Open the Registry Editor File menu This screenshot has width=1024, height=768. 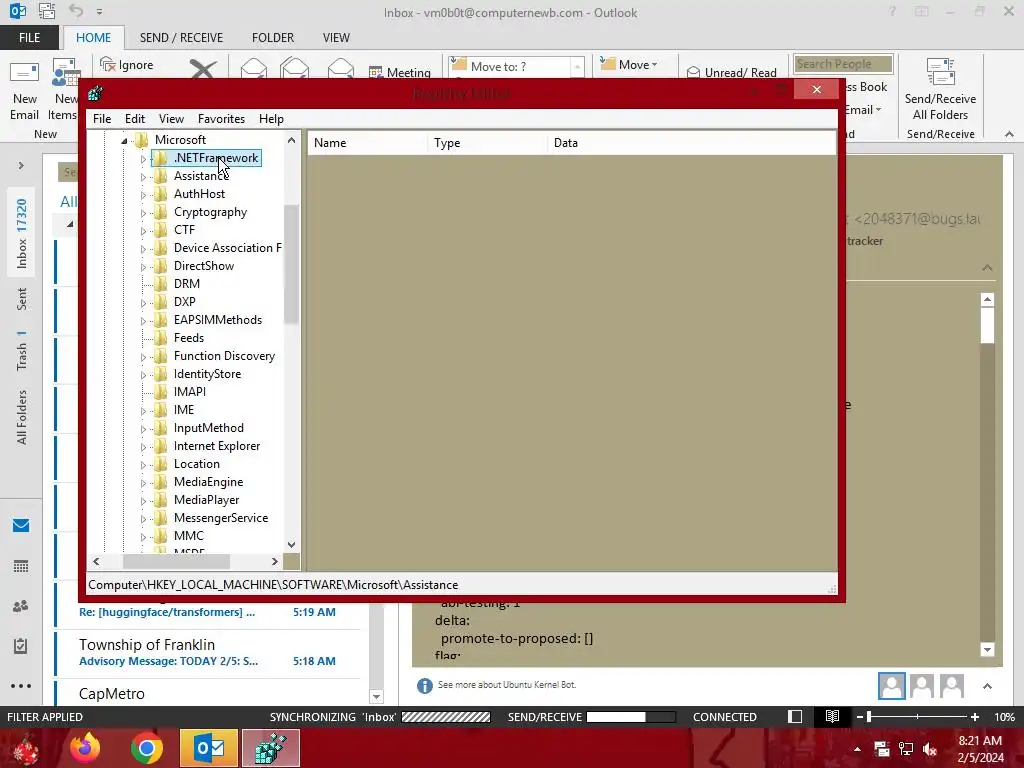click(102, 119)
